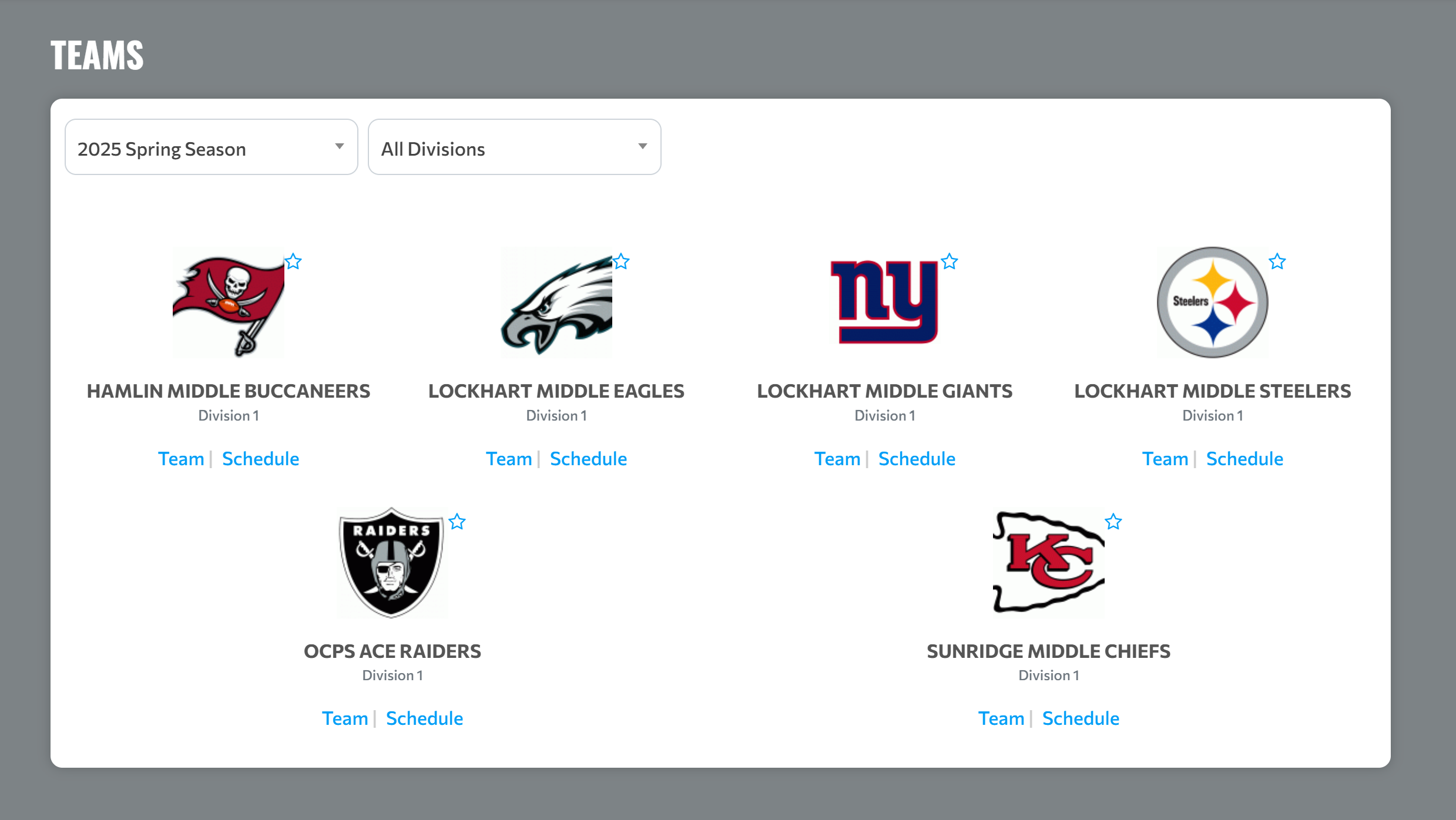Viewport: 1456px width, 820px height.
Task: Favorite Hamlin Middle Buccaneers with star icon
Action: pos(293,261)
